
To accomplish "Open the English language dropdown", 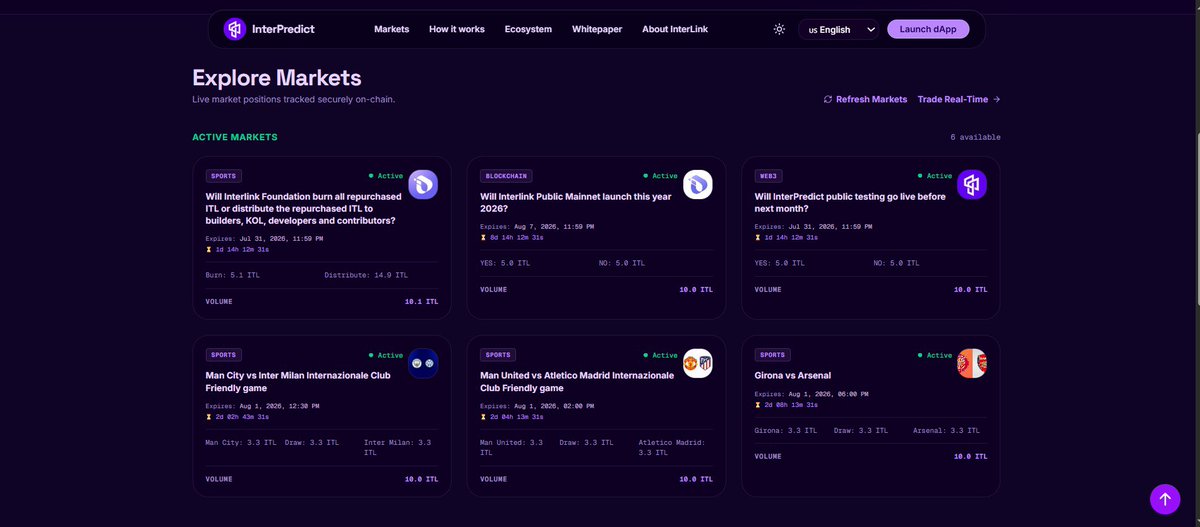I will 839,29.
